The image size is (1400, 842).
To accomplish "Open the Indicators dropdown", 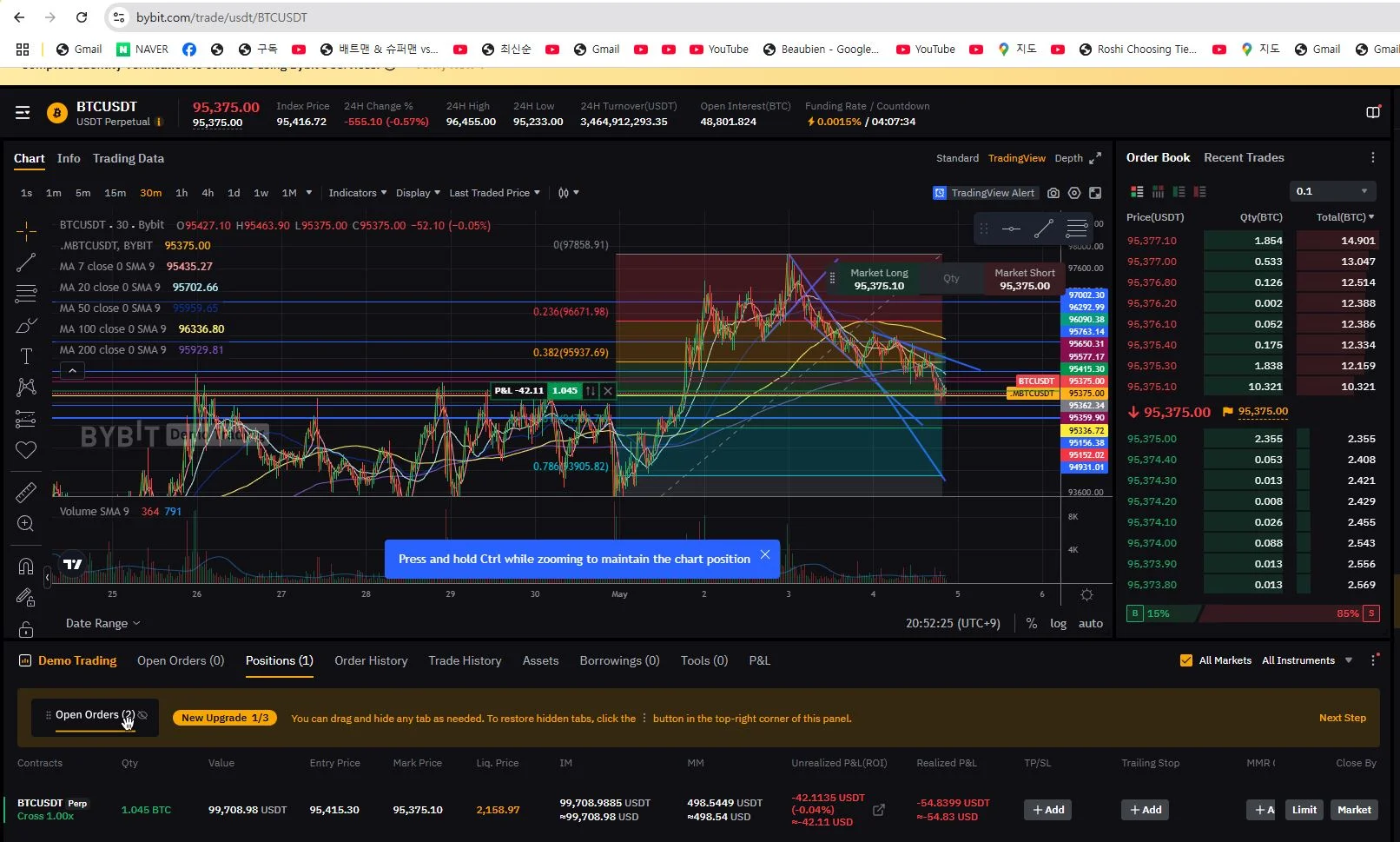I will 357,193.
